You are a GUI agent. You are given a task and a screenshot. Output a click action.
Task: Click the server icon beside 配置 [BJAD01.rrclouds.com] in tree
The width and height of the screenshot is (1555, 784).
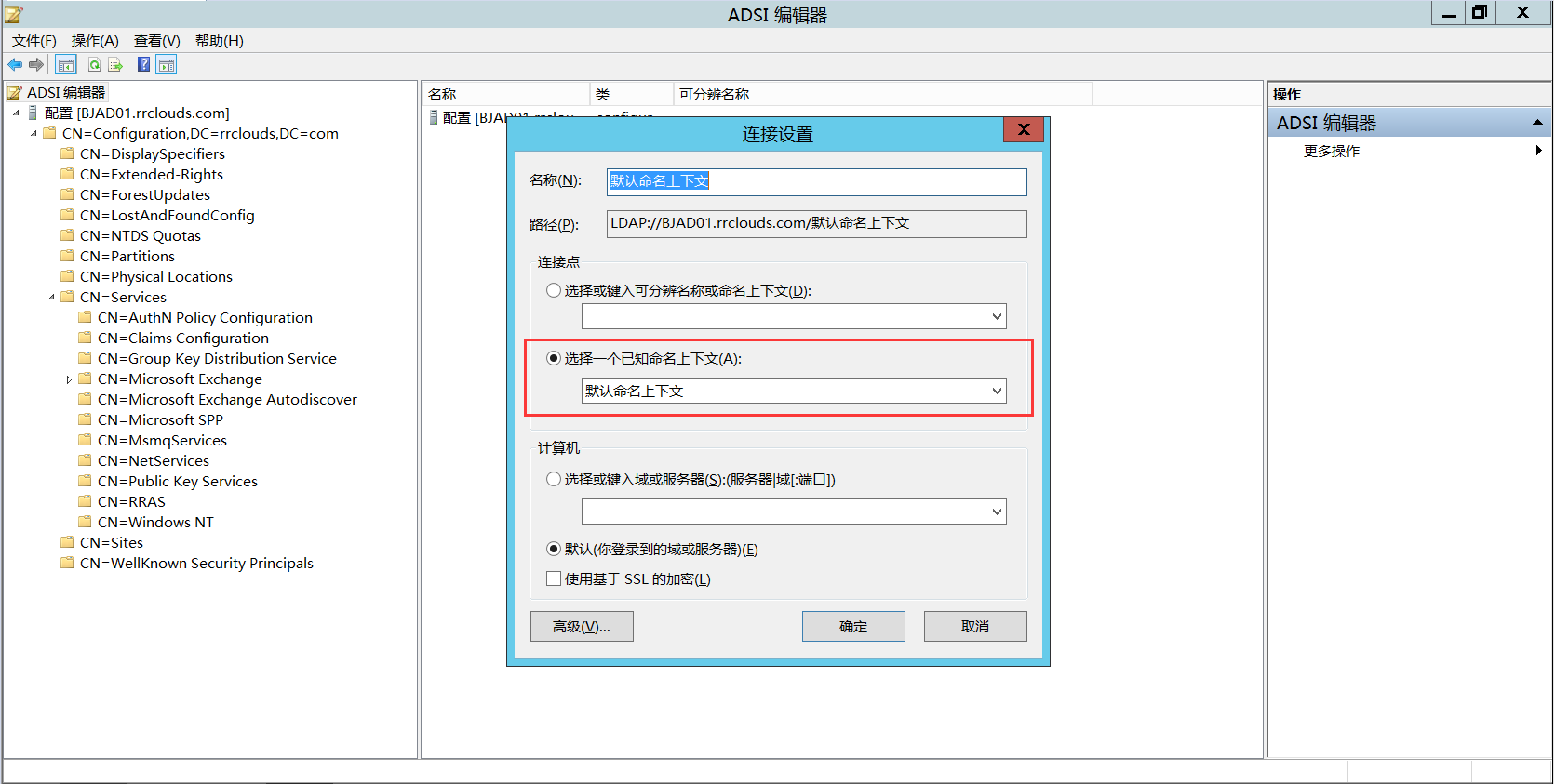tap(33, 113)
